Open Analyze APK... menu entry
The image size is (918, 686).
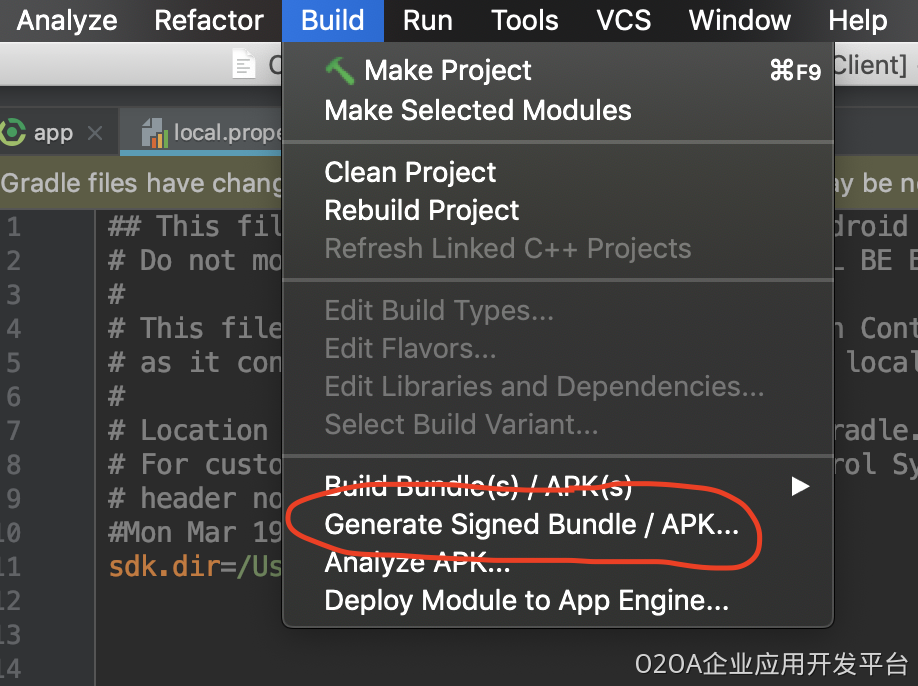click(x=417, y=563)
